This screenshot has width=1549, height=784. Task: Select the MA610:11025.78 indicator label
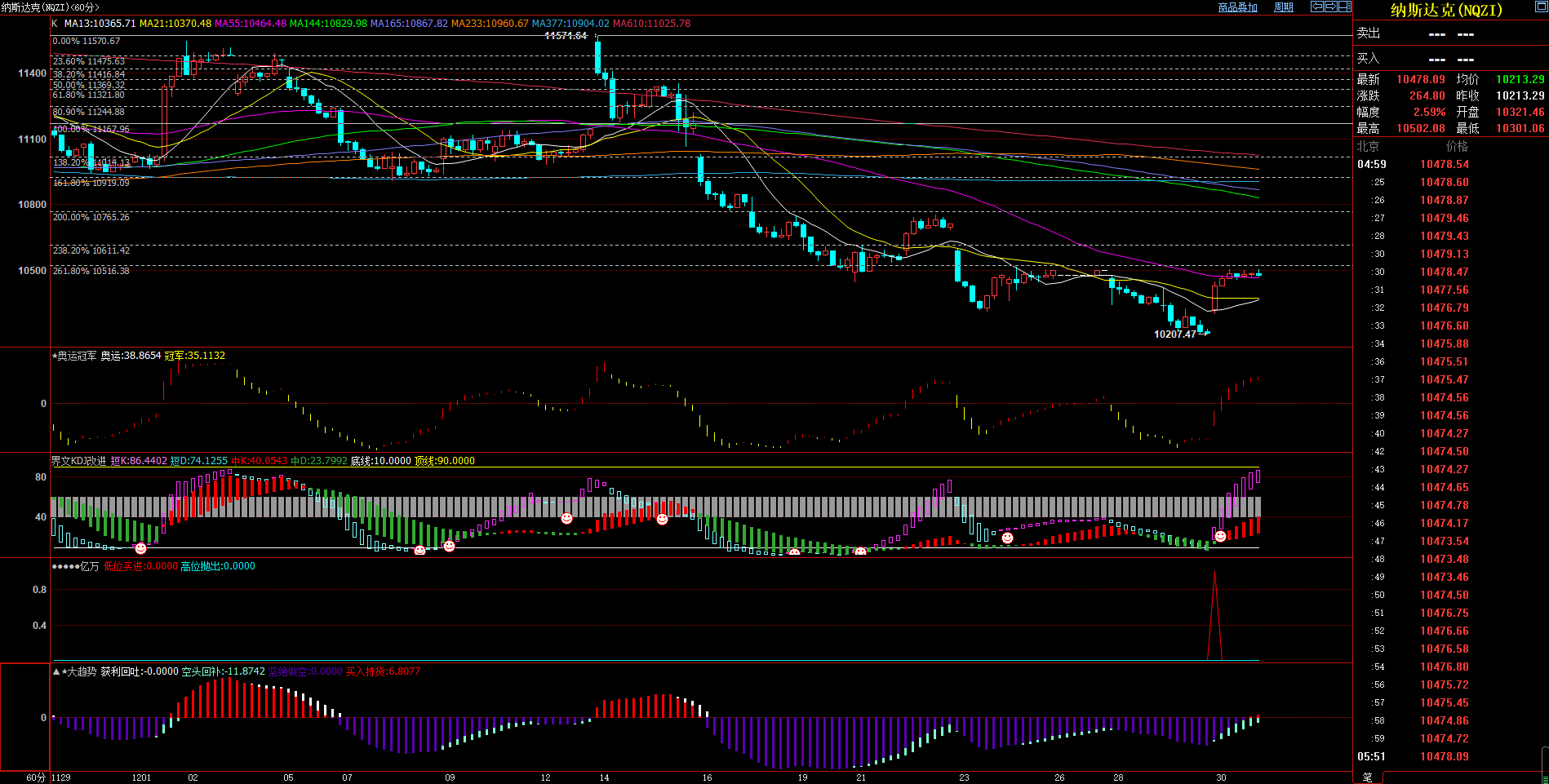[x=651, y=24]
